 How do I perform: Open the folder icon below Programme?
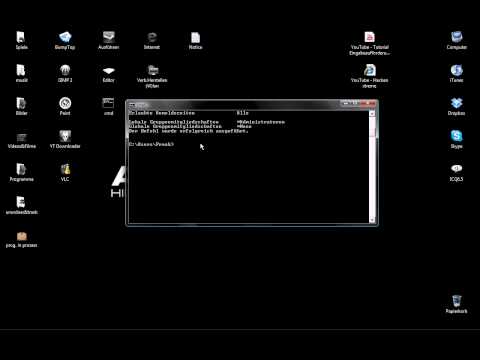(x=22, y=205)
